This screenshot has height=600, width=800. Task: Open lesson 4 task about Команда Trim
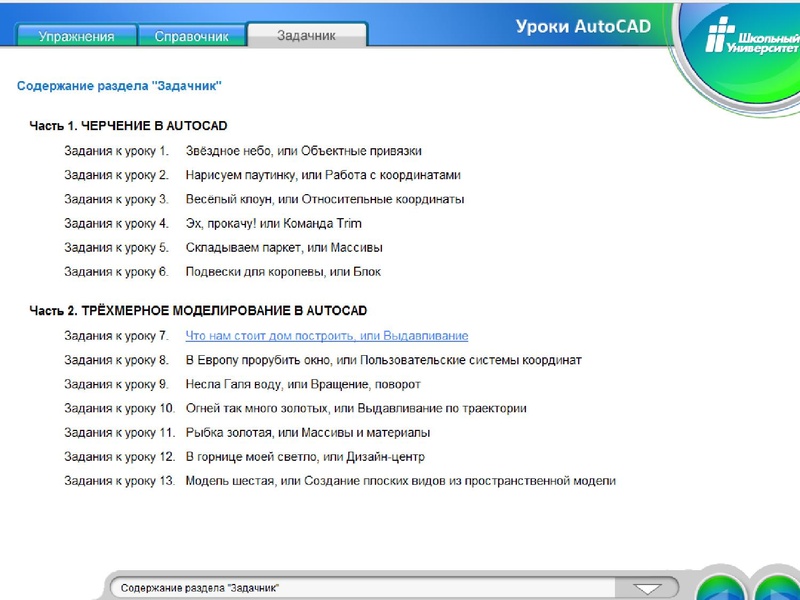coord(273,223)
